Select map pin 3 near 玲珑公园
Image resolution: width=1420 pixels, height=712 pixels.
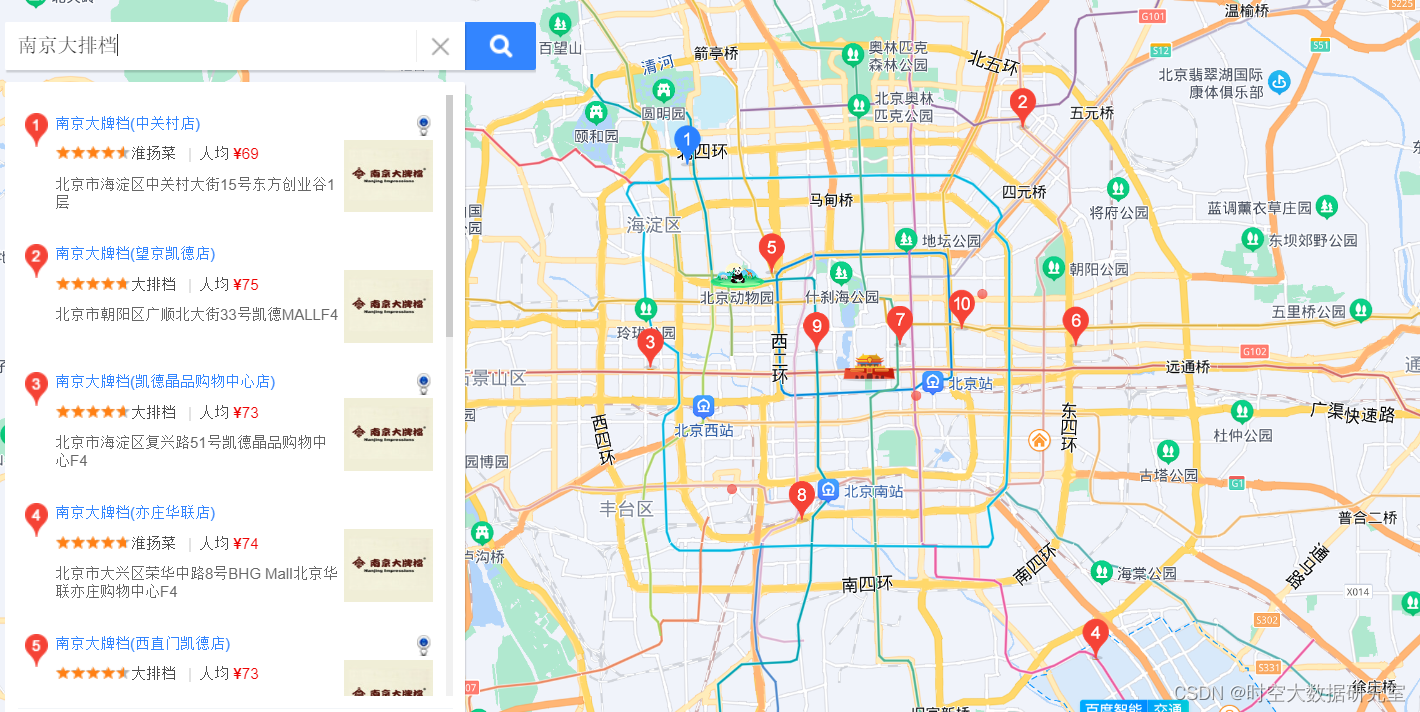click(650, 346)
